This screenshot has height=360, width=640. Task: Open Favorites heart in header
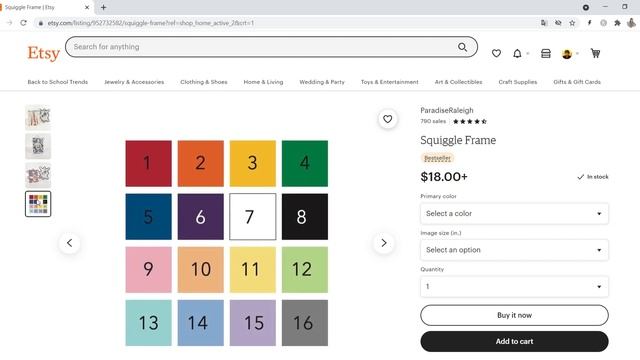pos(496,53)
